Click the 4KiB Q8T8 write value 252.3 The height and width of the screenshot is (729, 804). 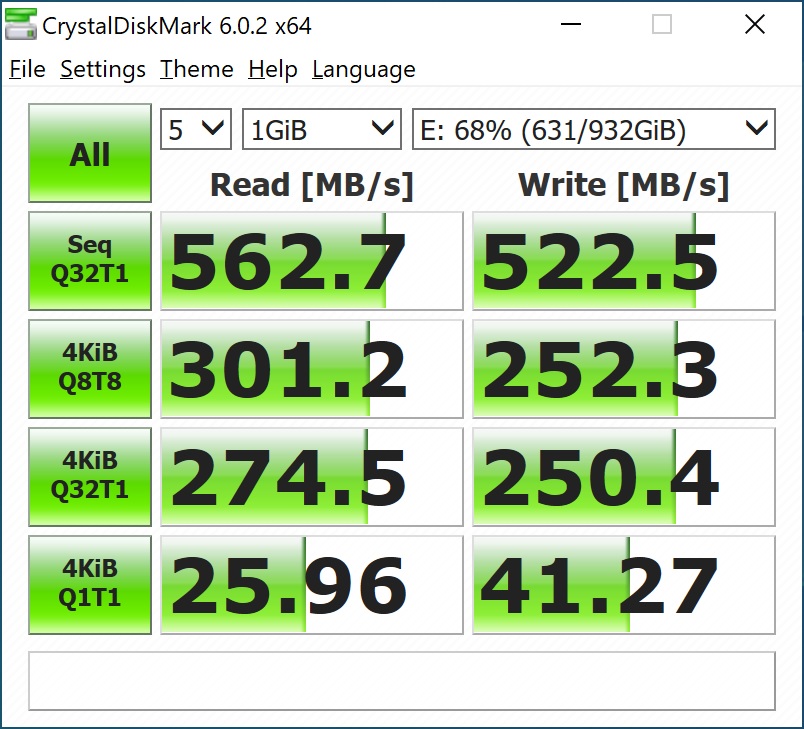624,369
